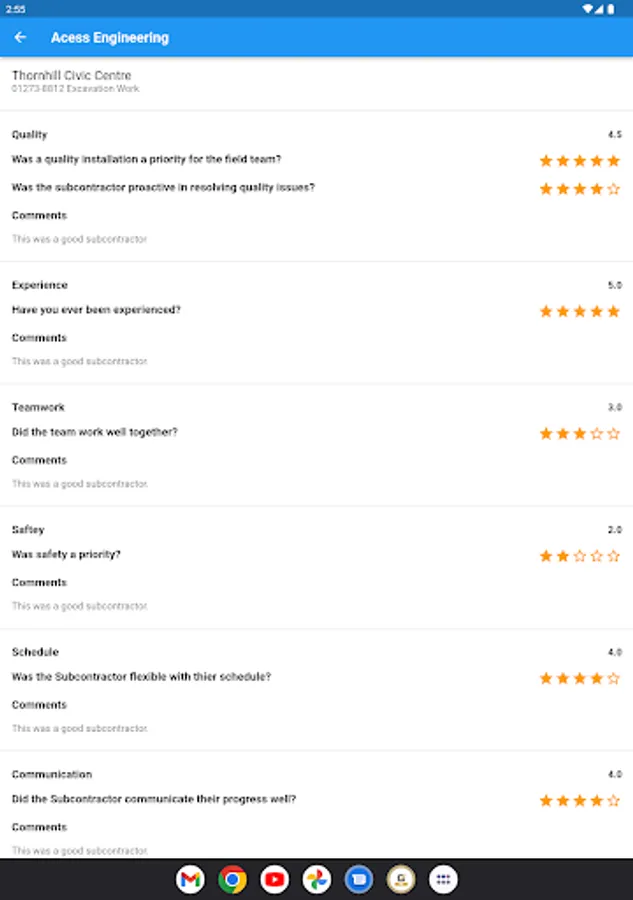
Task: Open Gmail from the dock
Action: coord(191,880)
